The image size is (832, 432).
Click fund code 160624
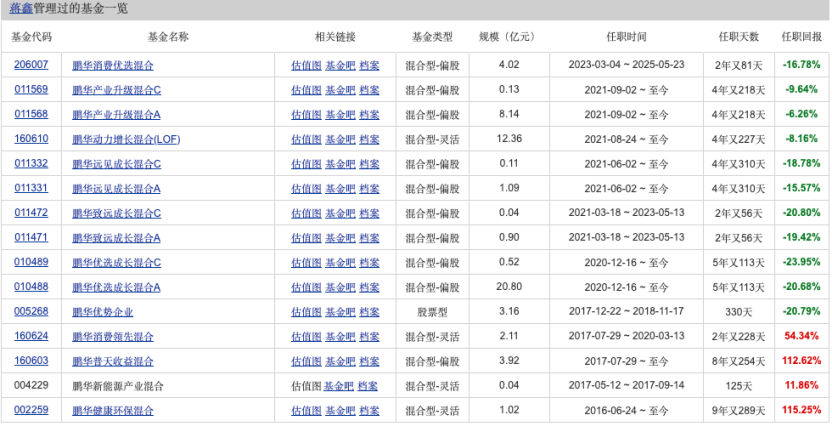[31, 336]
